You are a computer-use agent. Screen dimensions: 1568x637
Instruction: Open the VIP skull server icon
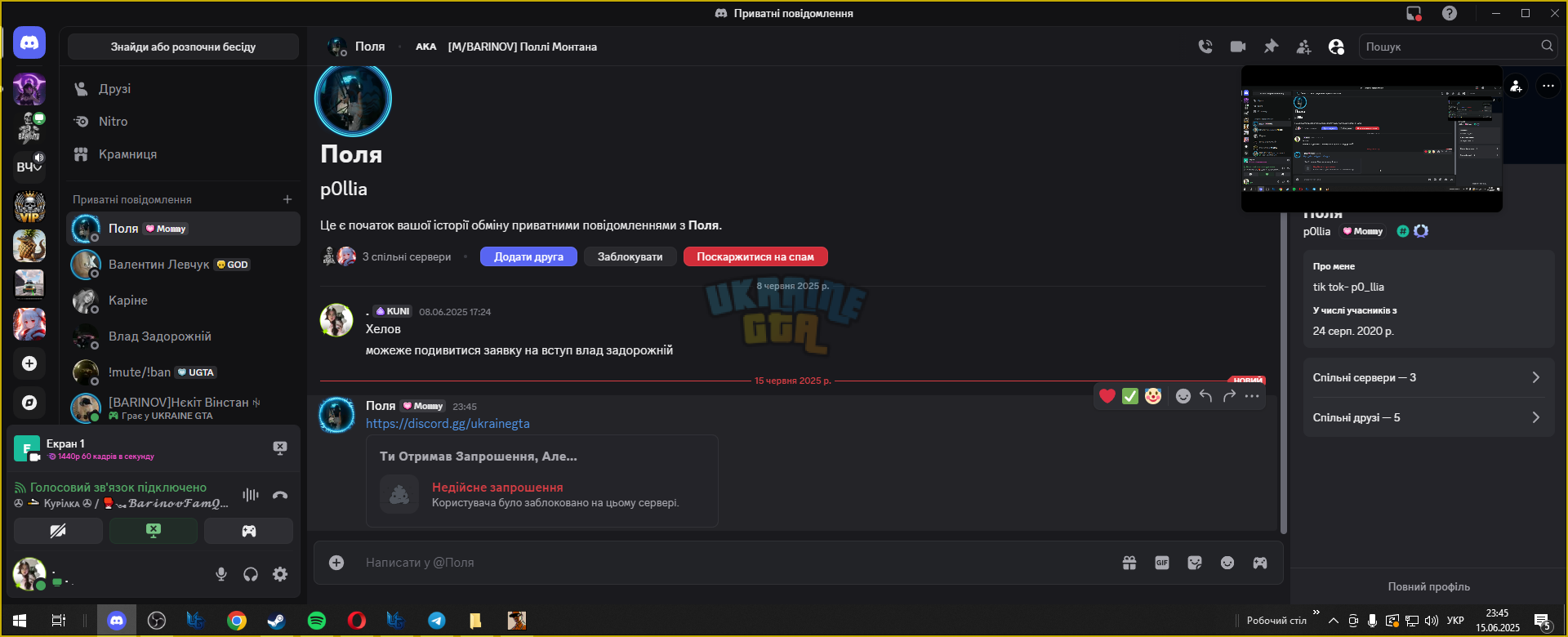(x=29, y=207)
